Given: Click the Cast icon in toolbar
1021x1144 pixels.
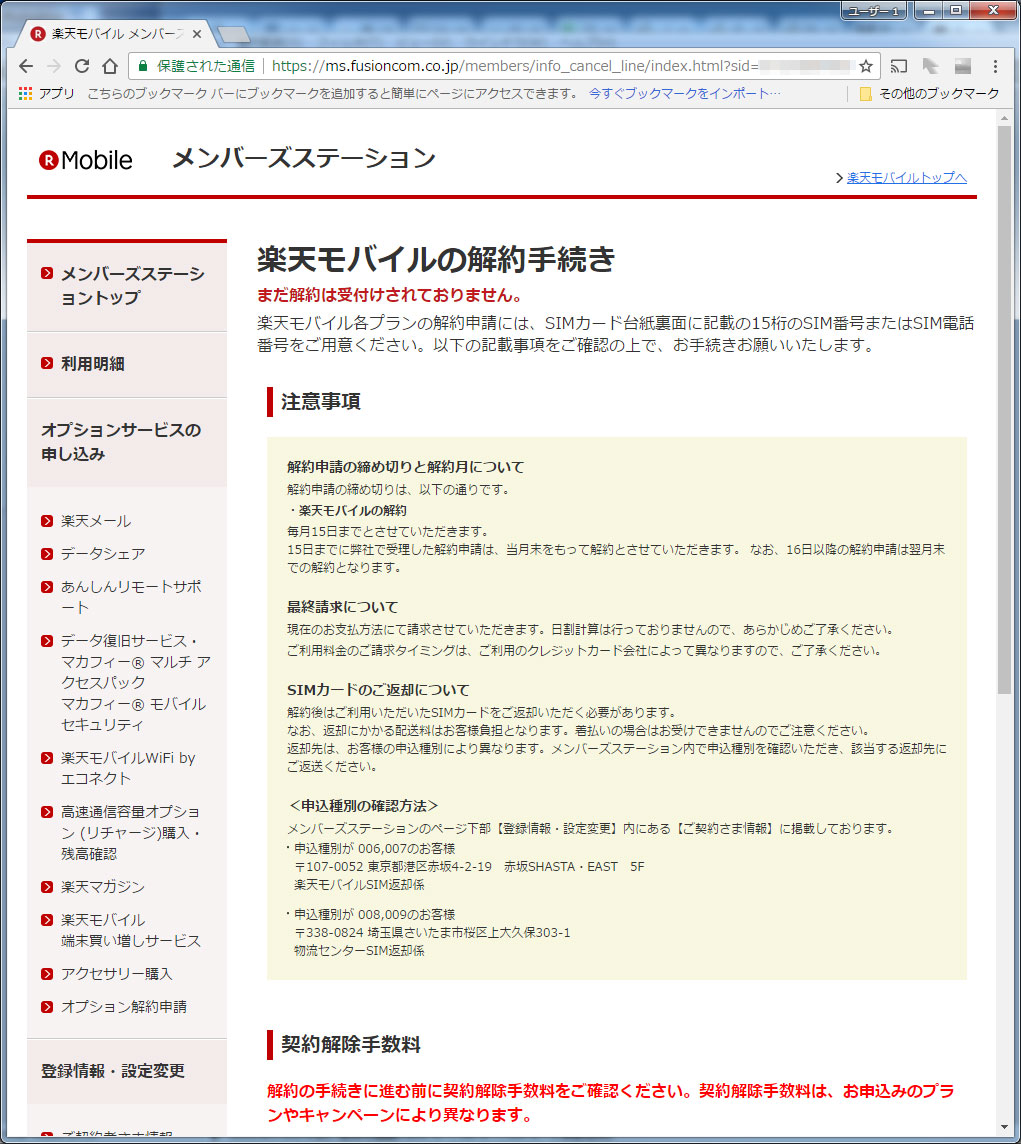Looking at the screenshot, I should coord(898,66).
